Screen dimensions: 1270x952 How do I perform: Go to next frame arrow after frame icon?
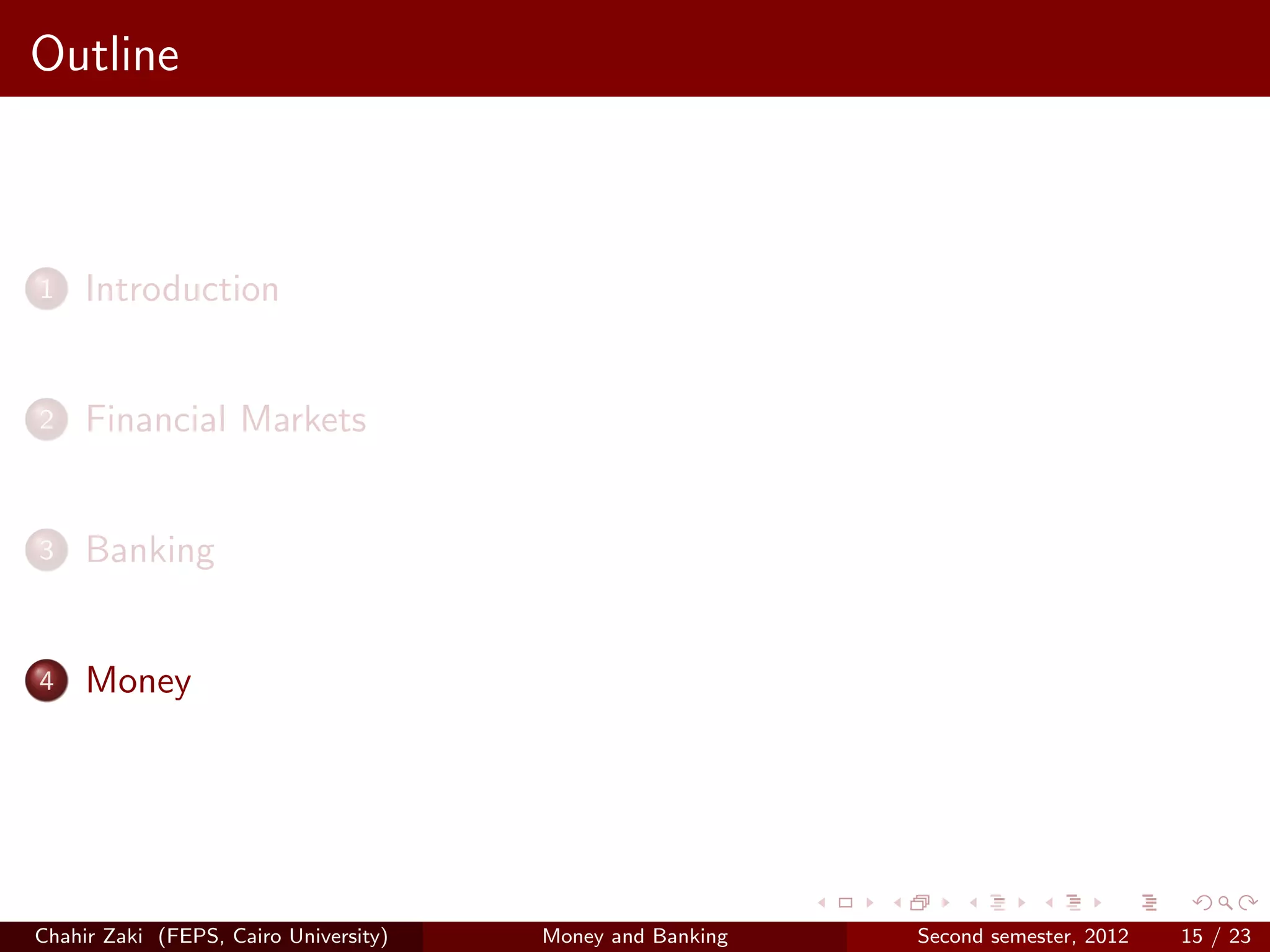click(946, 903)
